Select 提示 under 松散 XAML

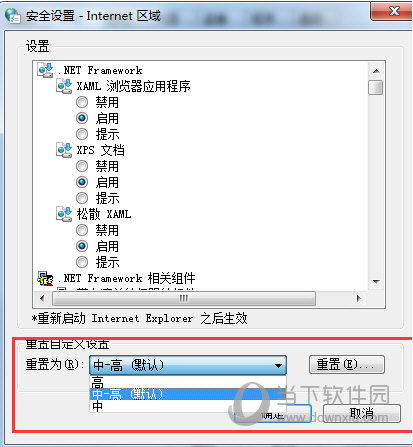tap(82, 262)
